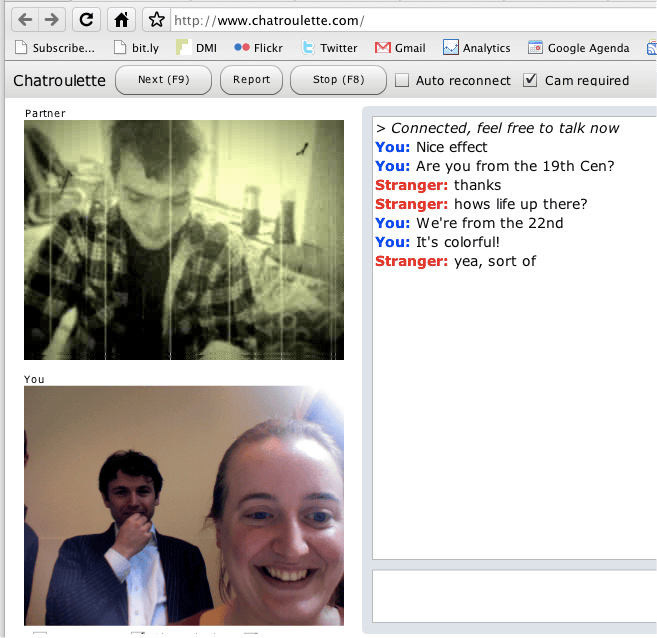This screenshot has height=638, width=657.
Task: Report the current partner
Action: tap(251, 80)
